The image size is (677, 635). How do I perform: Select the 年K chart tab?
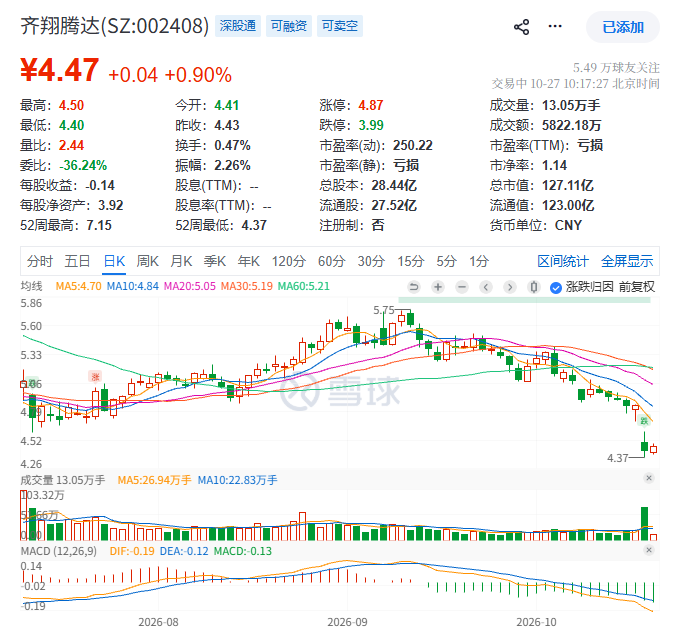point(249,261)
